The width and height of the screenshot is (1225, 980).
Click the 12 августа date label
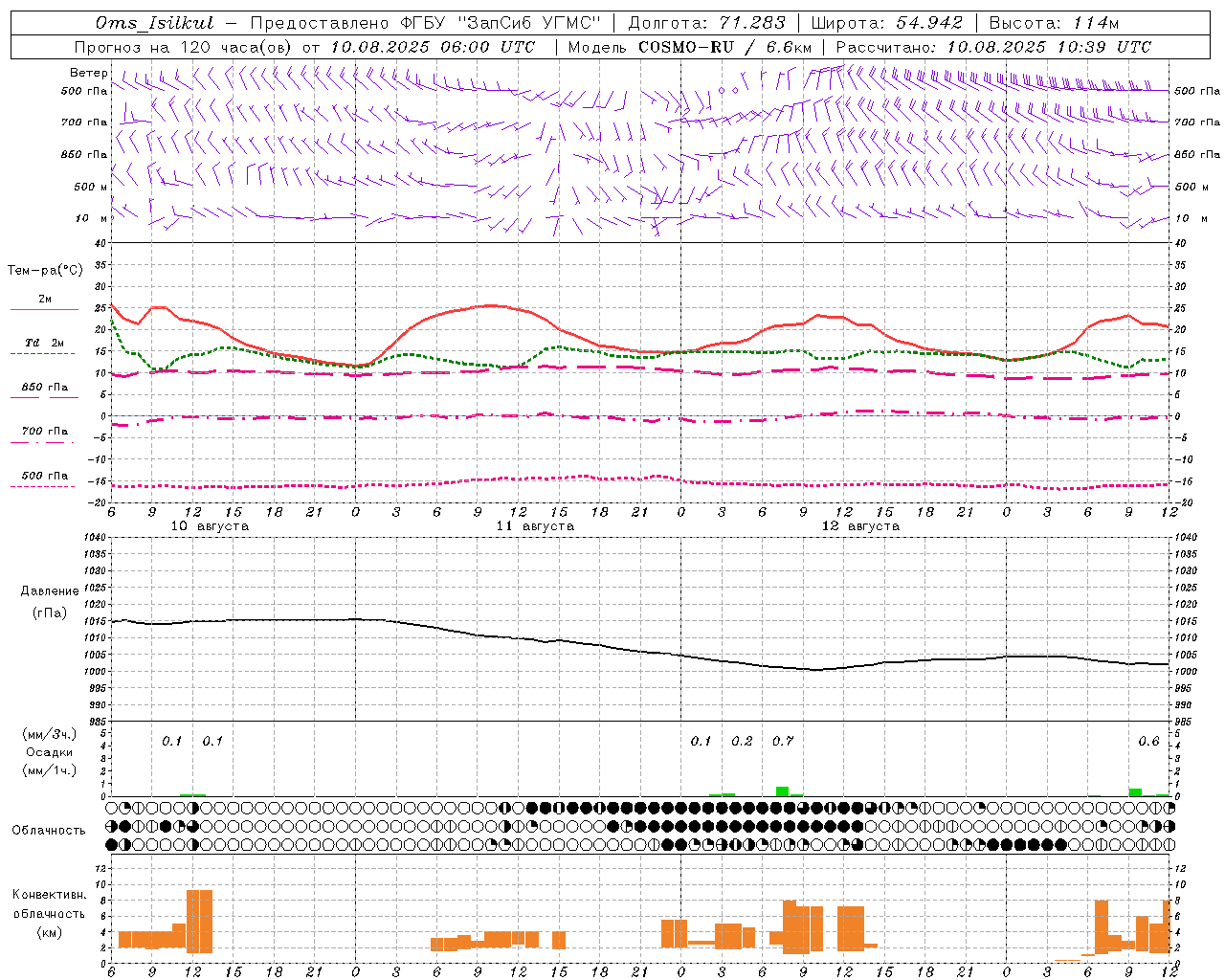tap(860, 526)
